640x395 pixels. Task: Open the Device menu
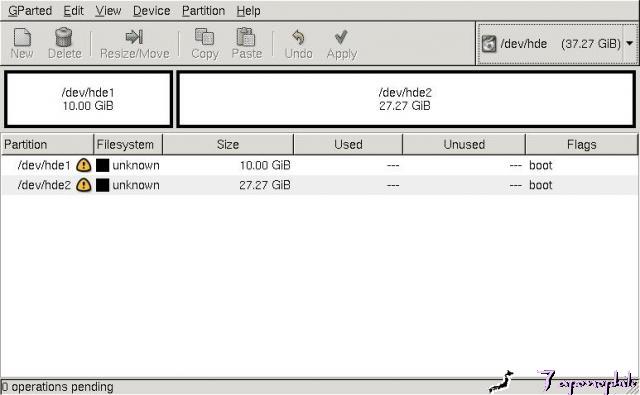coord(151,11)
